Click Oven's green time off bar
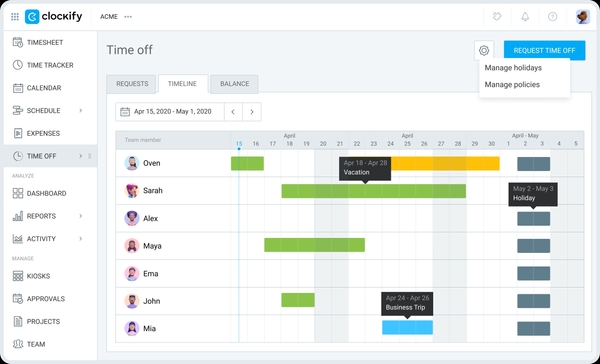The width and height of the screenshot is (600, 364). 247,163
